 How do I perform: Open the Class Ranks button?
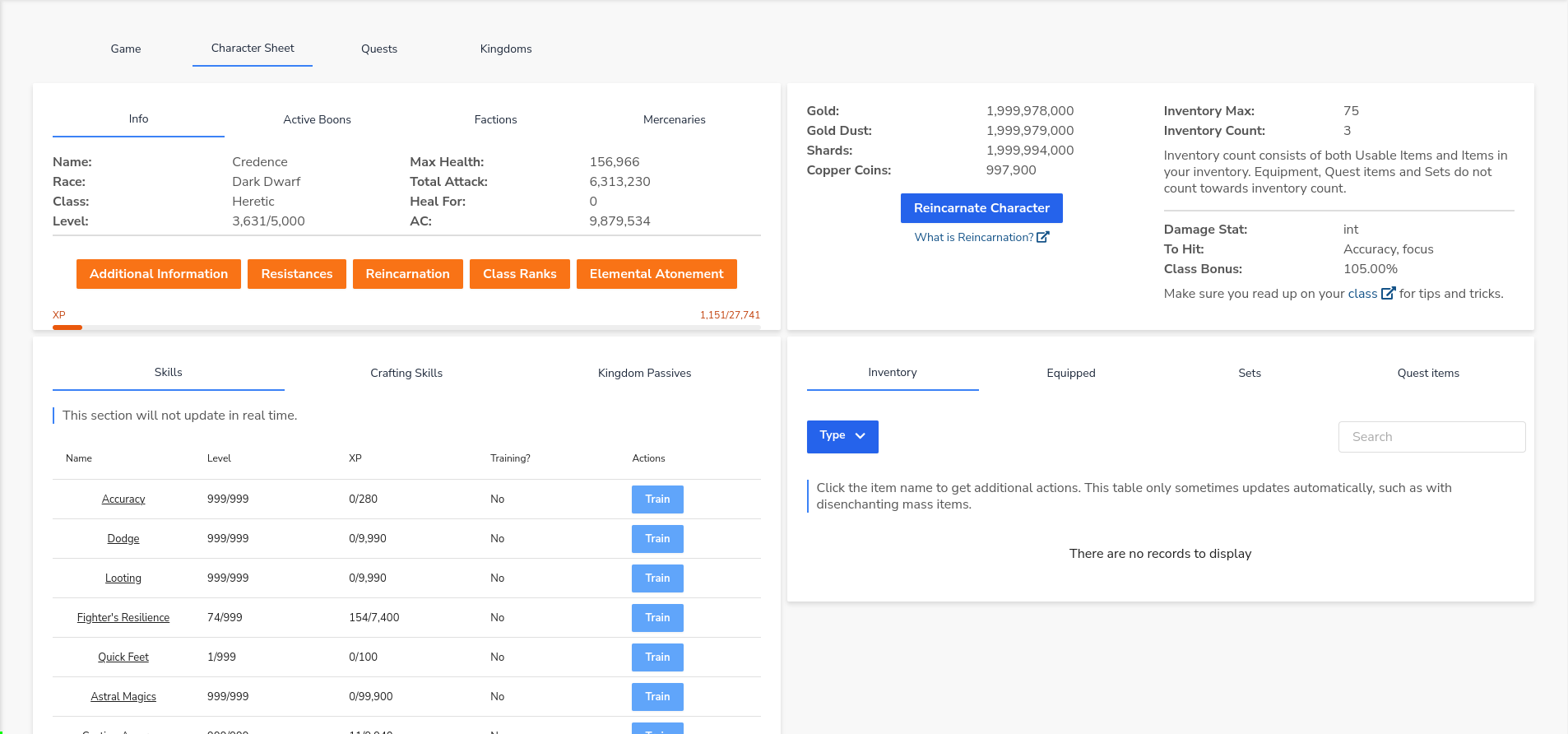tap(519, 274)
